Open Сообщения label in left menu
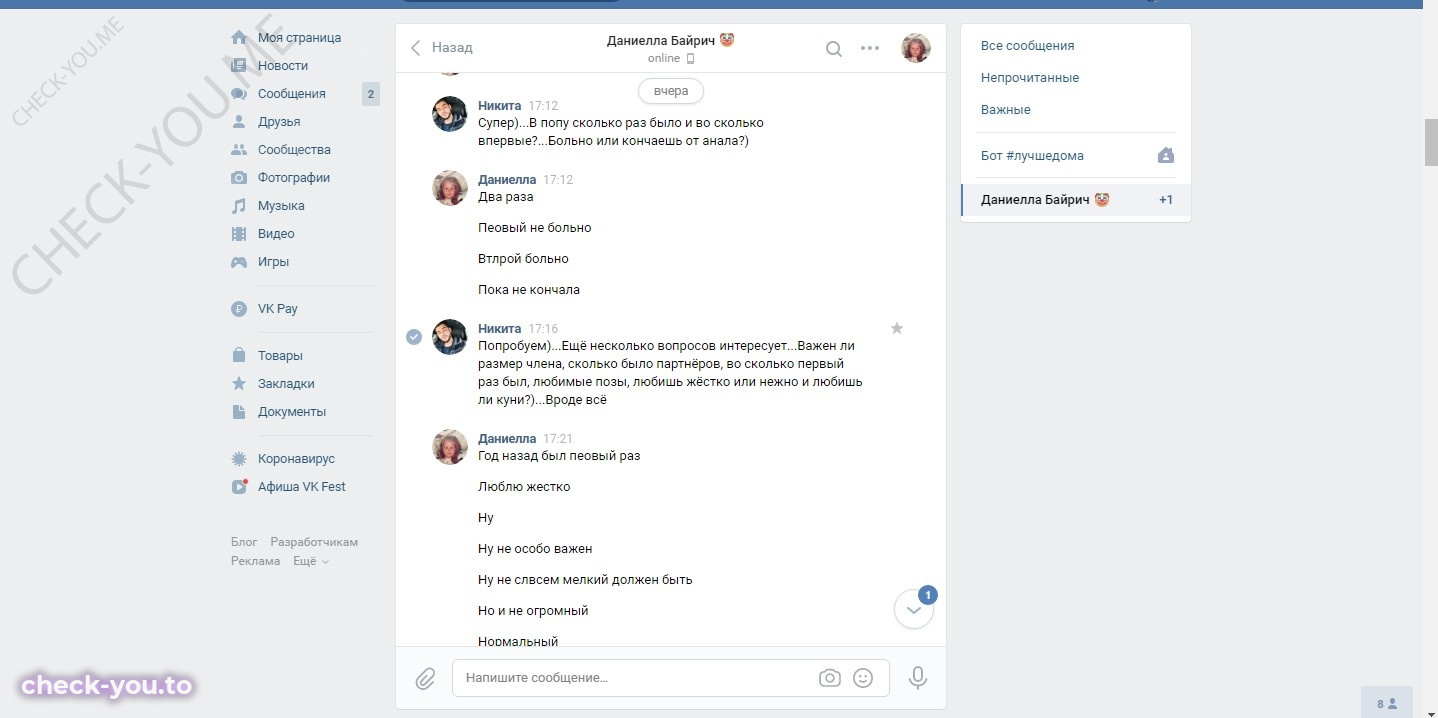The width and height of the screenshot is (1438, 718). click(292, 94)
